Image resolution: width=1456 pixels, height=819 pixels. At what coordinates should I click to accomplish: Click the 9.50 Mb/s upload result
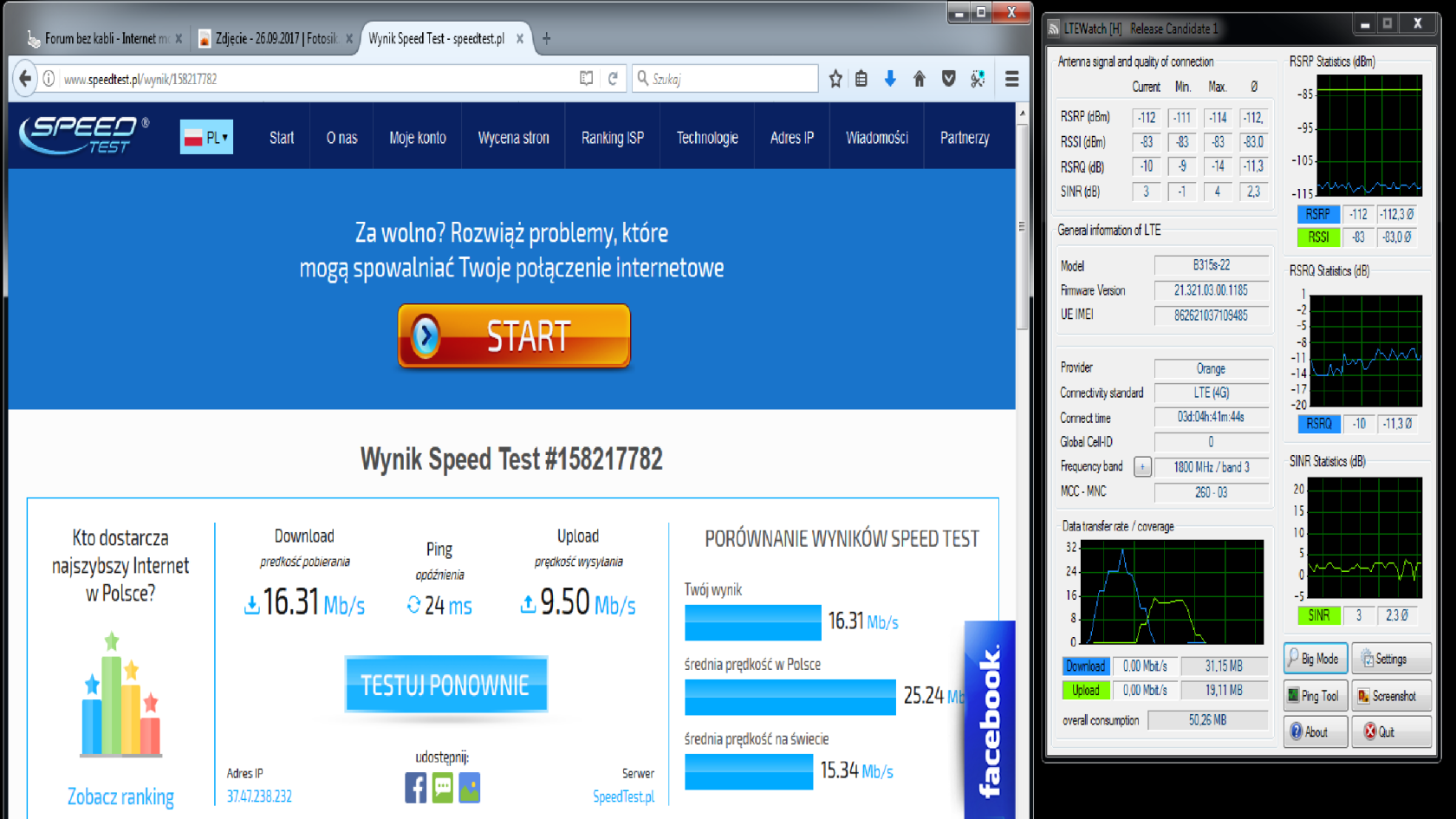pos(578,602)
